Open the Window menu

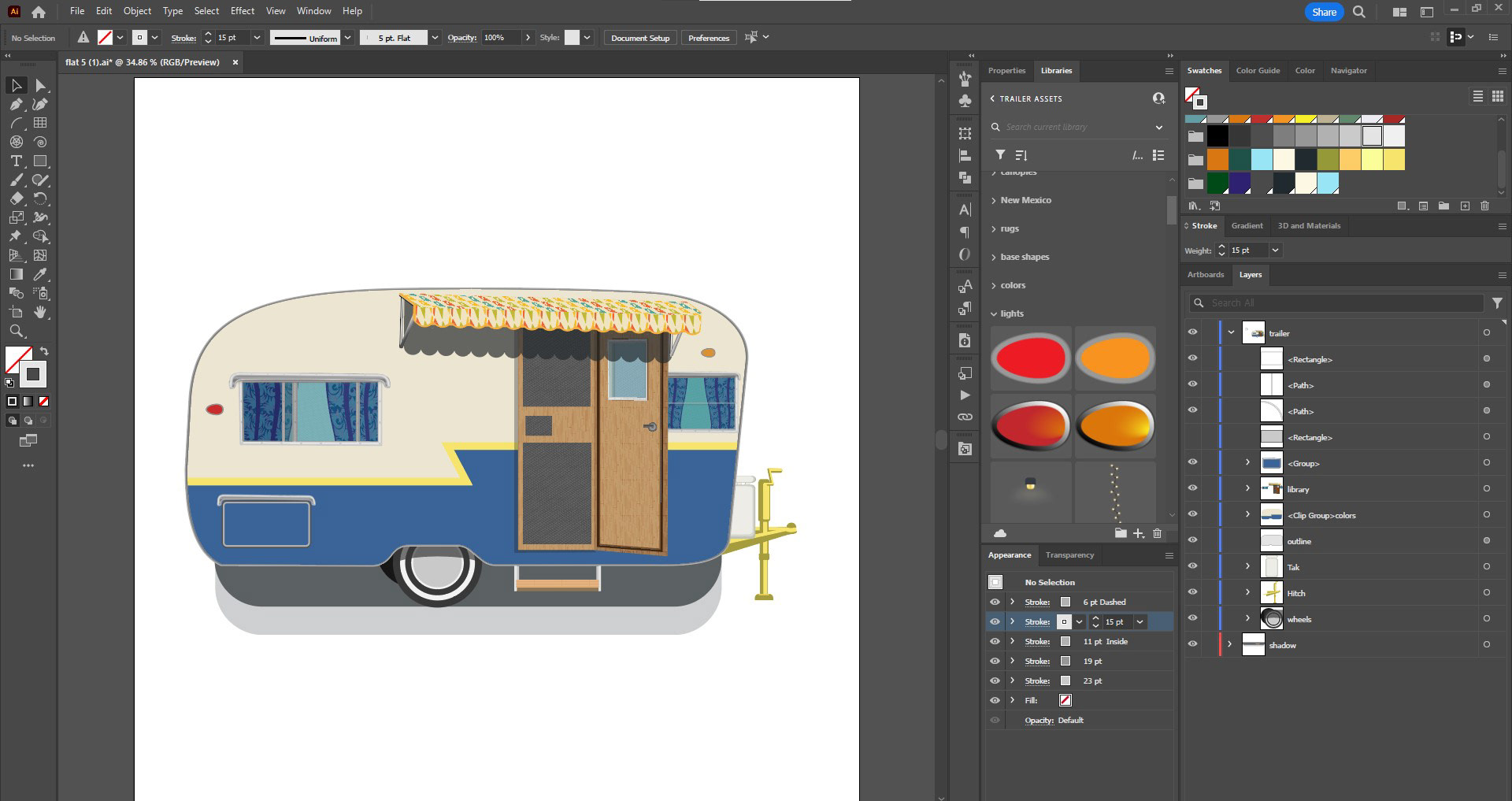[313, 11]
